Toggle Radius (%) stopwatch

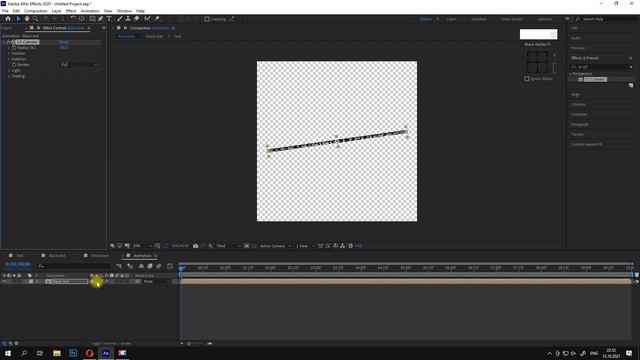click(14, 48)
